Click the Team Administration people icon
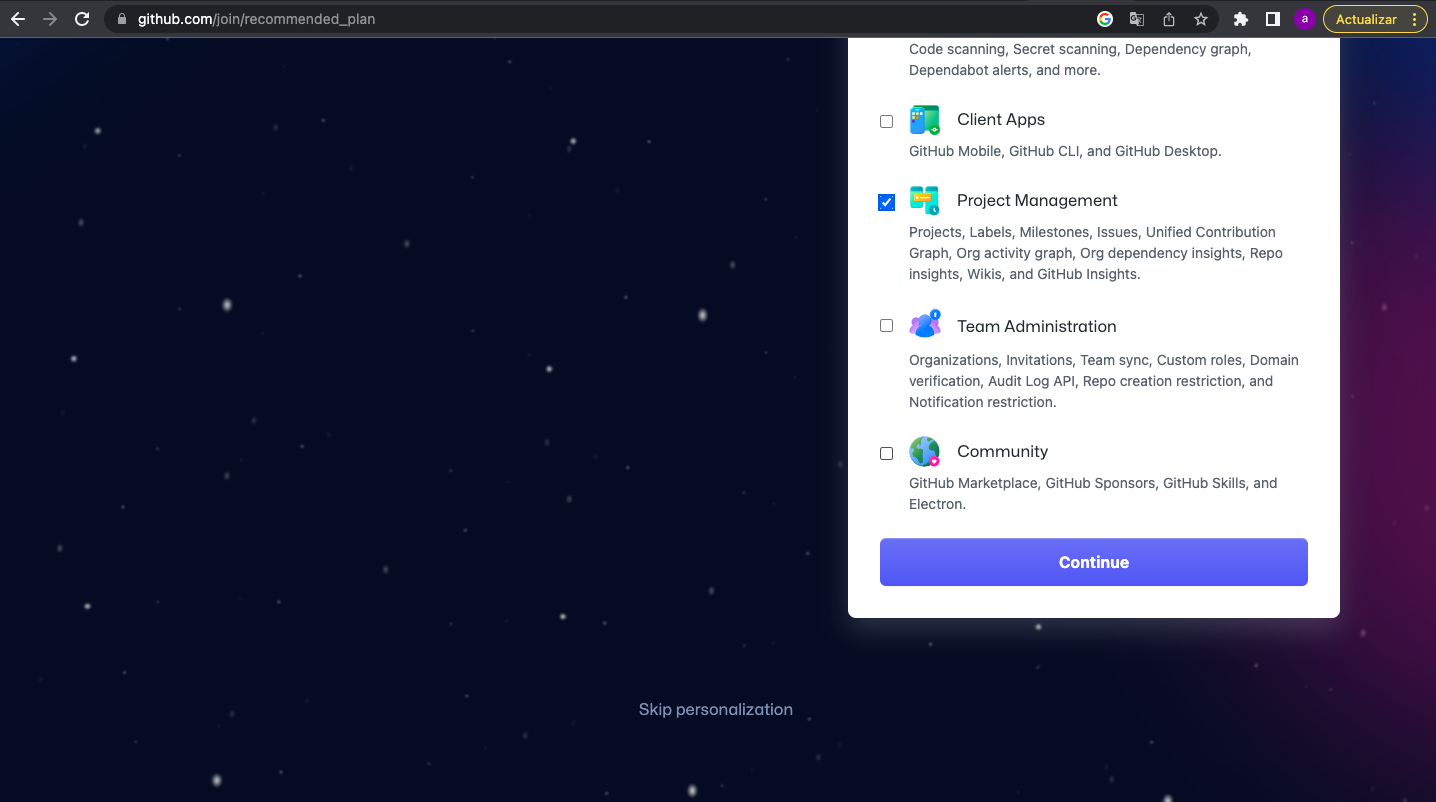 pos(924,326)
